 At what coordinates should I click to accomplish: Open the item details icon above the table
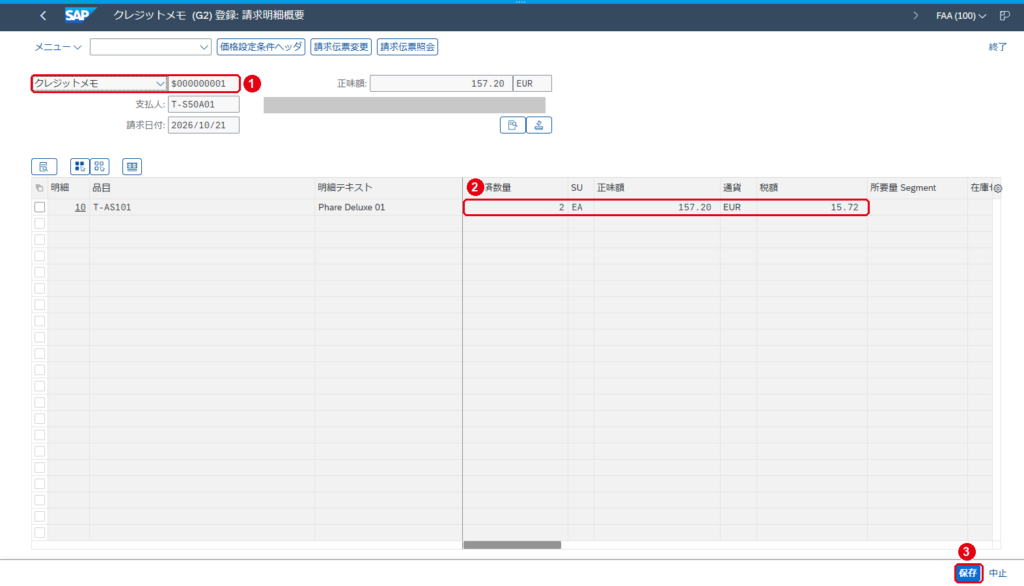(44, 167)
